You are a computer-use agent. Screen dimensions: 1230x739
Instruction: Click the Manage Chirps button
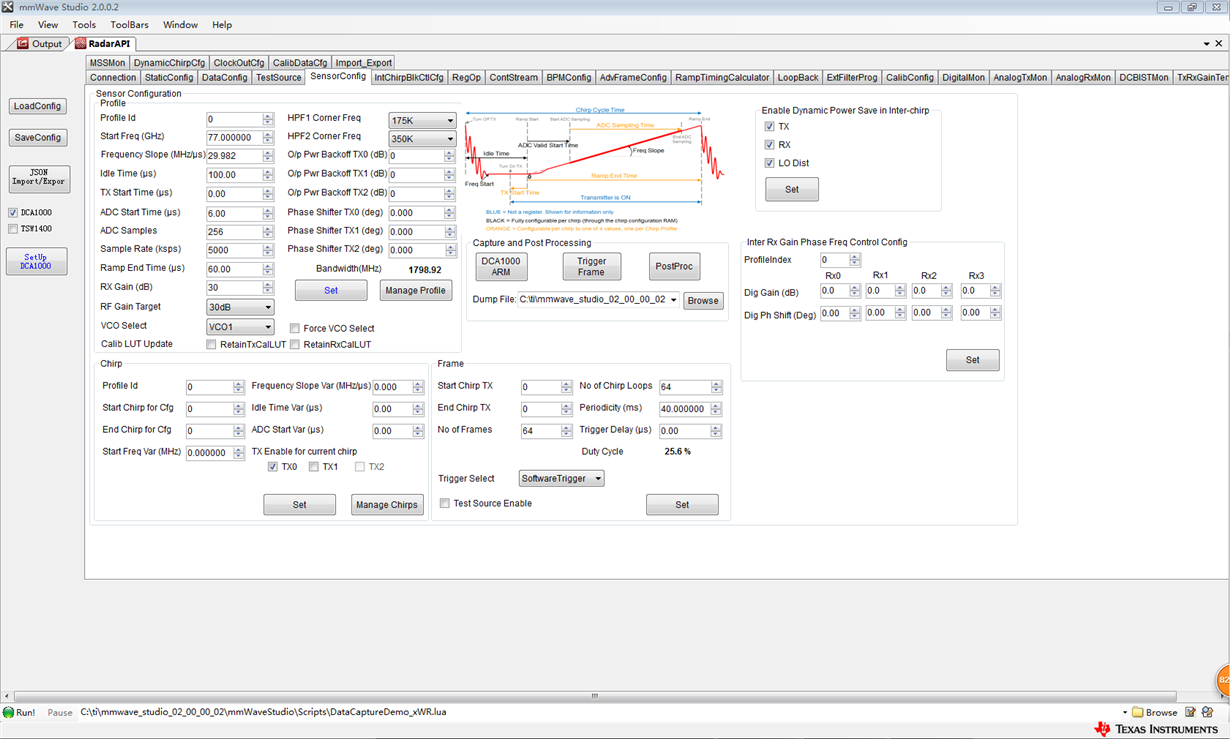pyautogui.click(x=387, y=505)
